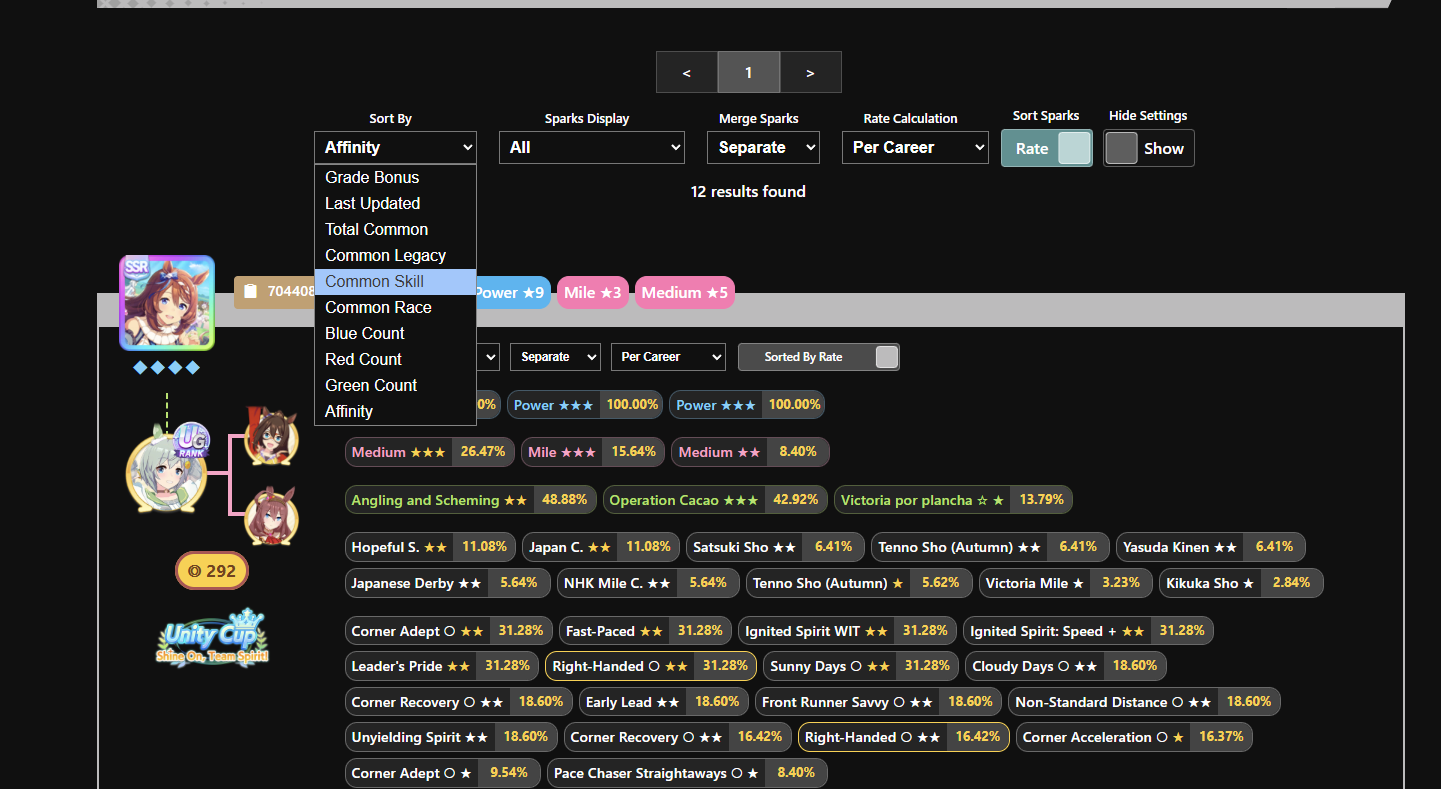Select the Right-Handed spark at 31.28%
1441x789 pixels.
651,666
